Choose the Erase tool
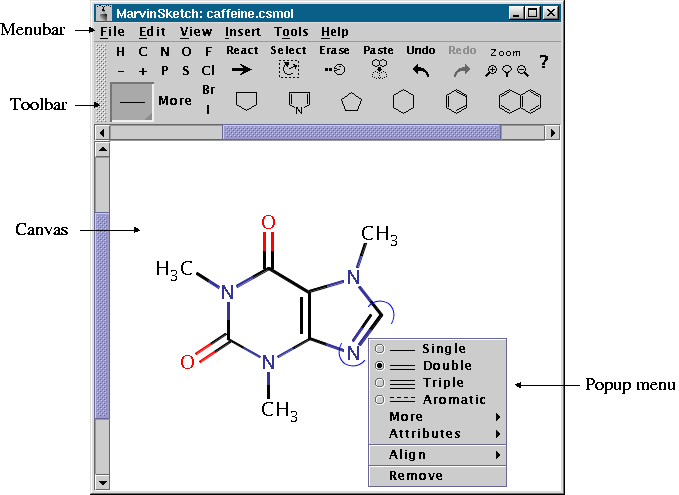Screen dimensions: 679x495 pyautogui.click(x=335, y=70)
